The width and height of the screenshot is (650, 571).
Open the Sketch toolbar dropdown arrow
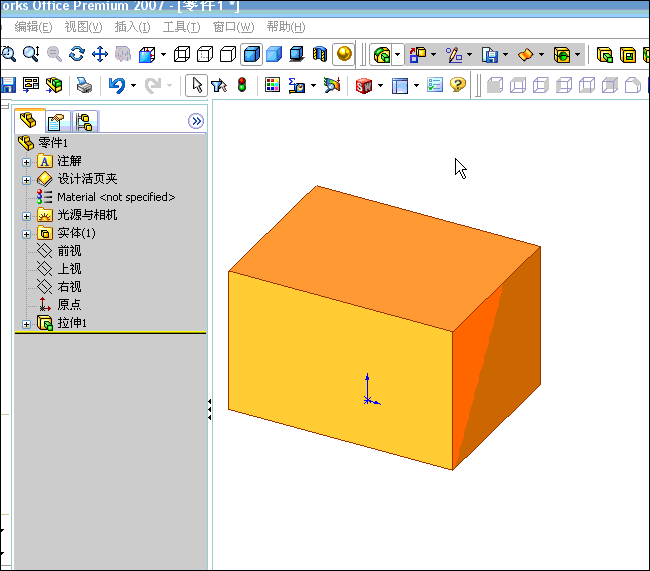tap(470, 54)
